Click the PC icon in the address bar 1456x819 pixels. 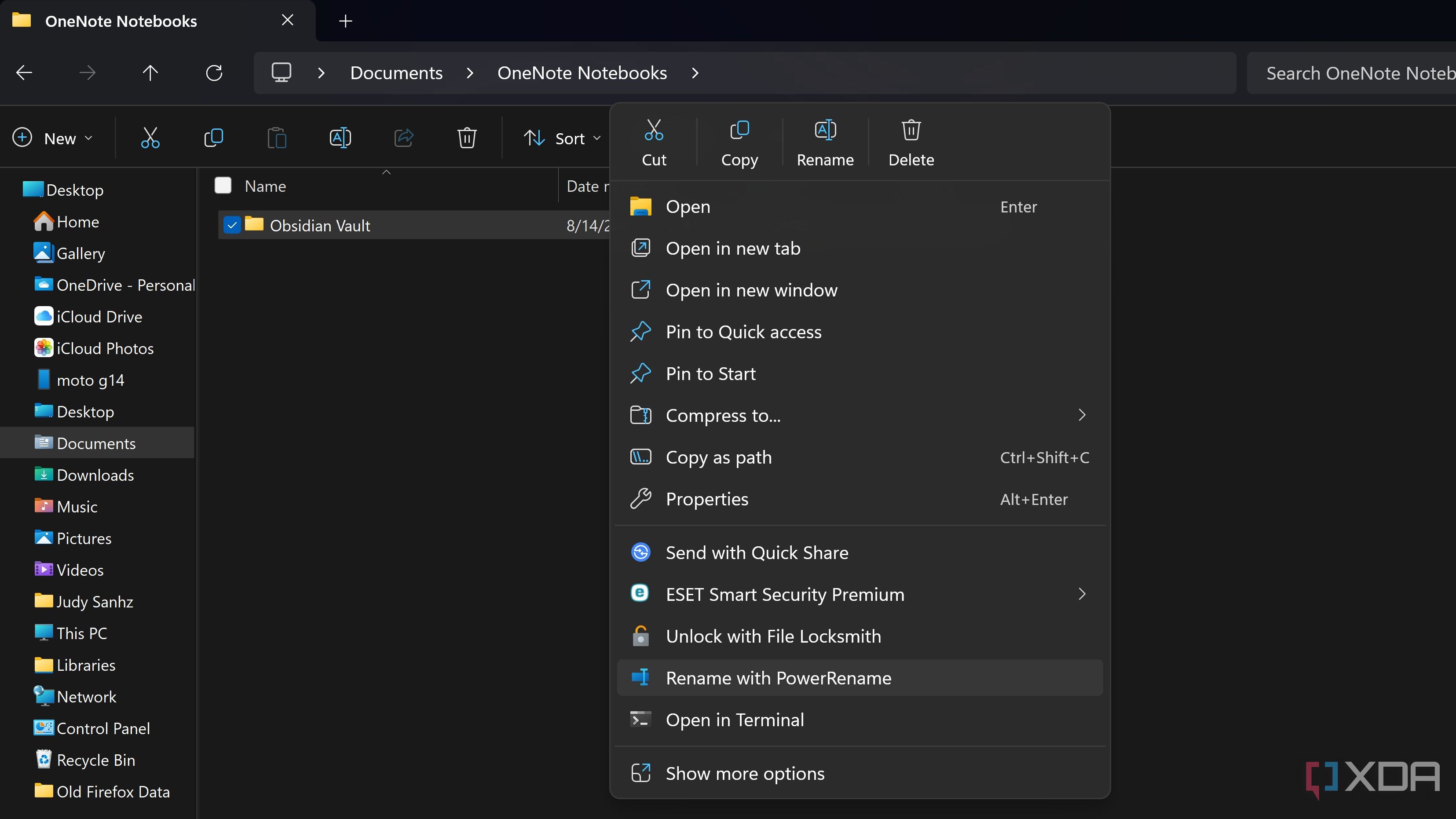click(282, 72)
